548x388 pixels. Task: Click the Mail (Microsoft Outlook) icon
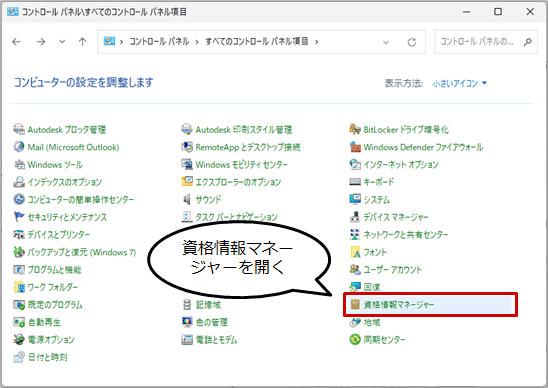click(x=19, y=147)
